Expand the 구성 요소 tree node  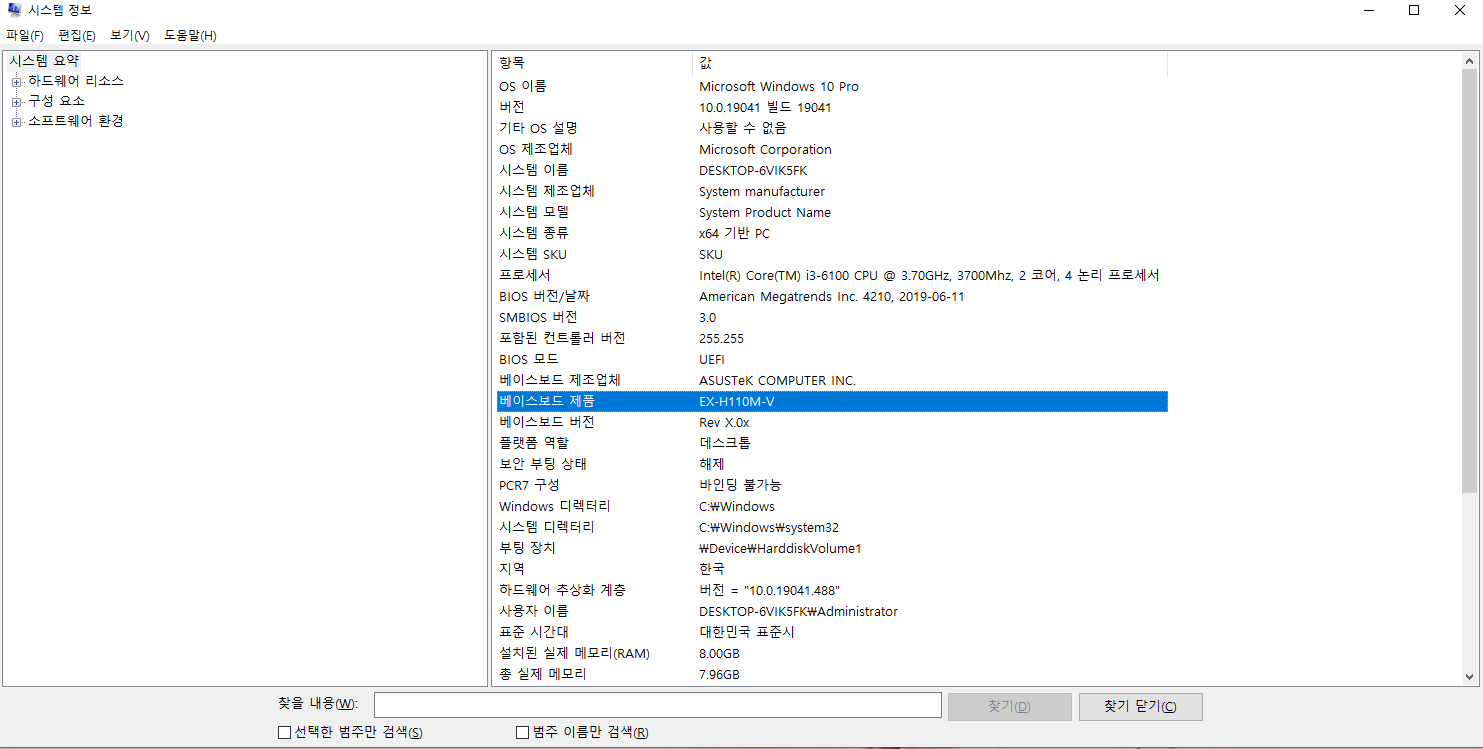[x=15, y=101]
